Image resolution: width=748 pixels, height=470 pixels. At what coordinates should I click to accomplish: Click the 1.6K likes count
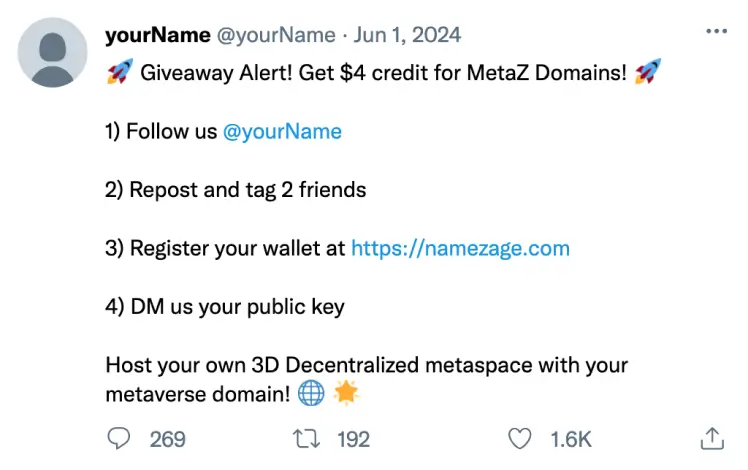click(571, 438)
